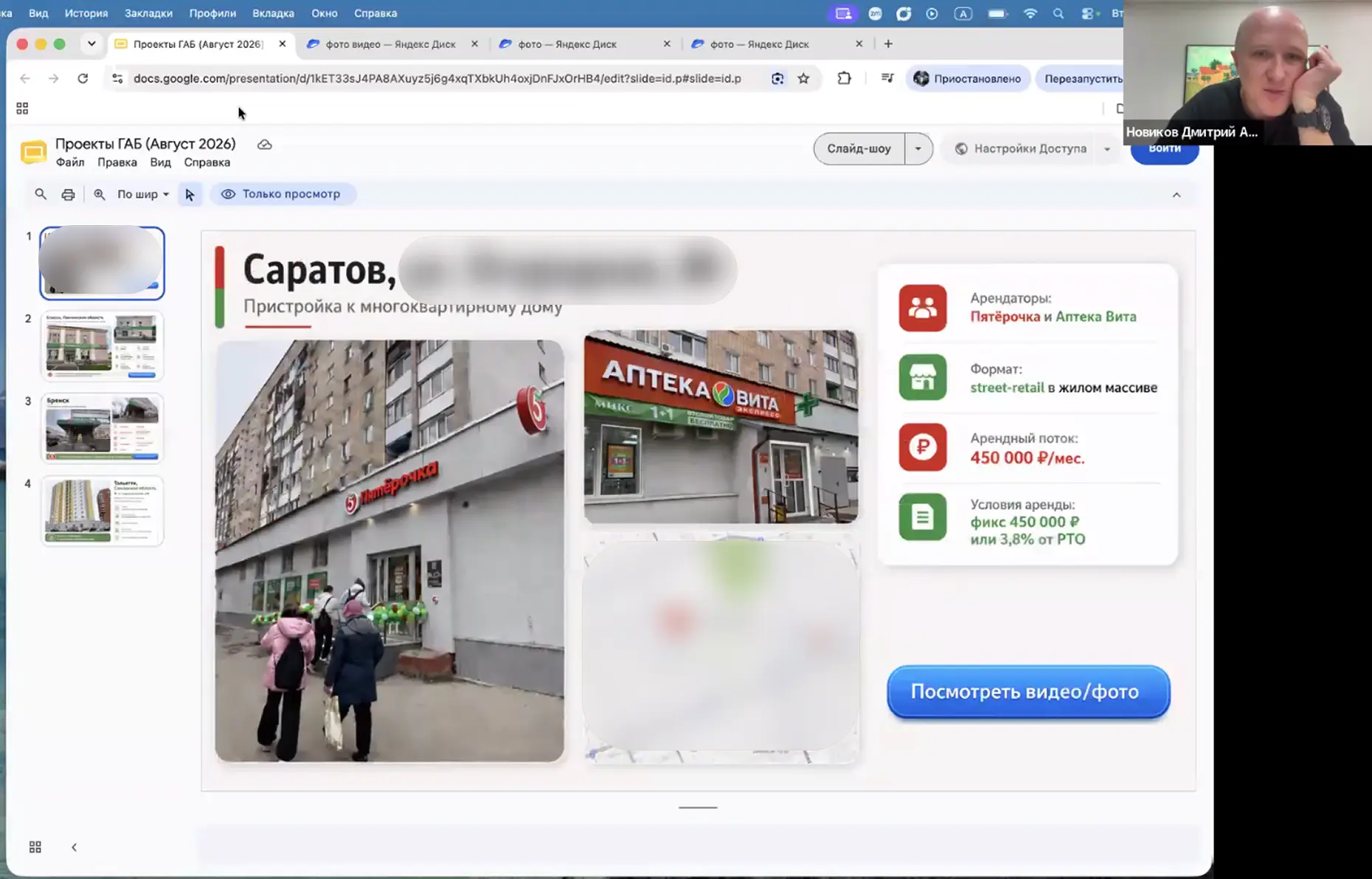Click the Приостановлено profile button

[967, 78]
